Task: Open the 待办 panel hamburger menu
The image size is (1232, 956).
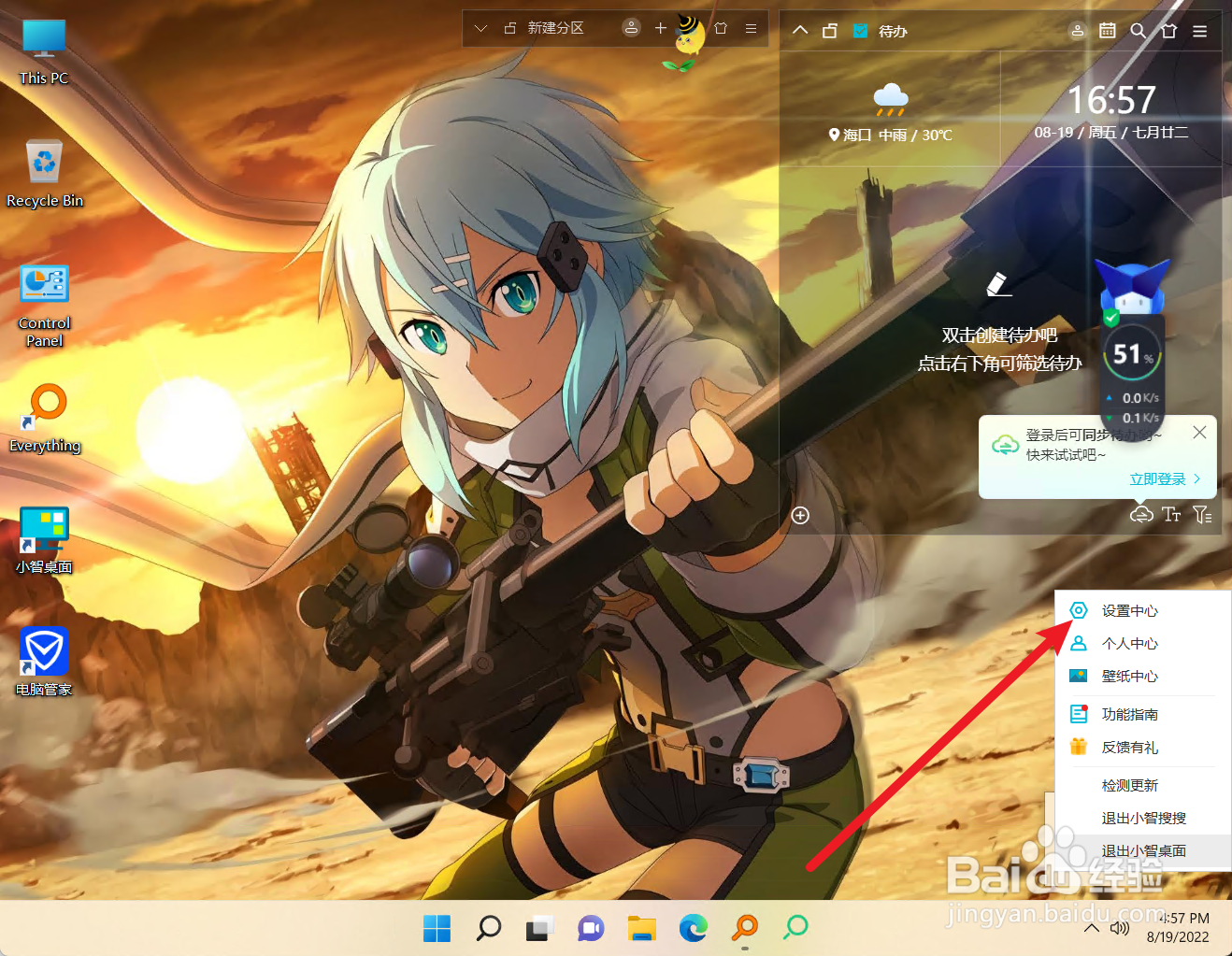Action: (1200, 31)
